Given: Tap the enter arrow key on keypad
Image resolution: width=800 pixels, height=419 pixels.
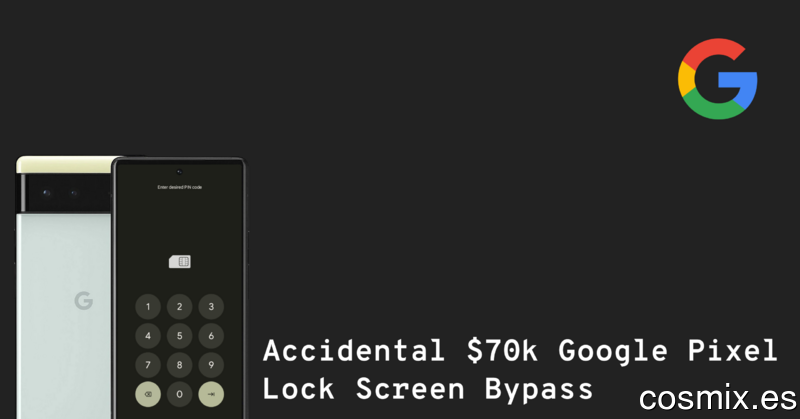Looking at the screenshot, I should 211,394.
